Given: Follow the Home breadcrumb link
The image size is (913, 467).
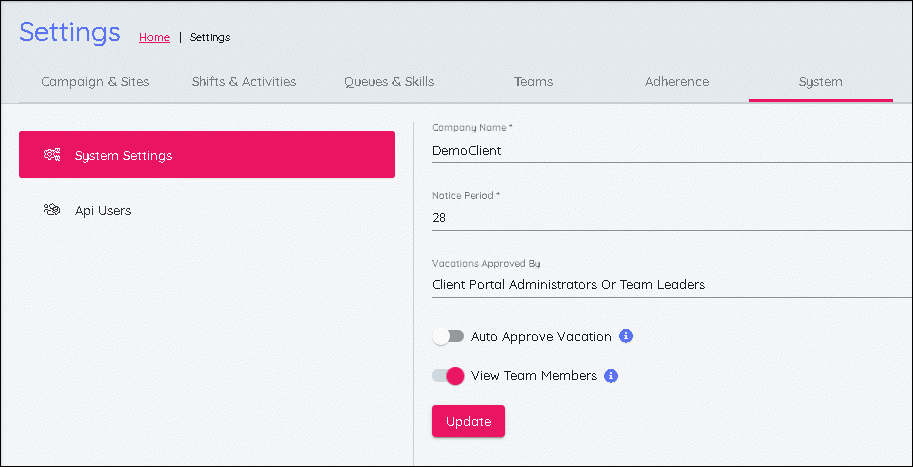Looking at the screenshot, I should [154, 37].
